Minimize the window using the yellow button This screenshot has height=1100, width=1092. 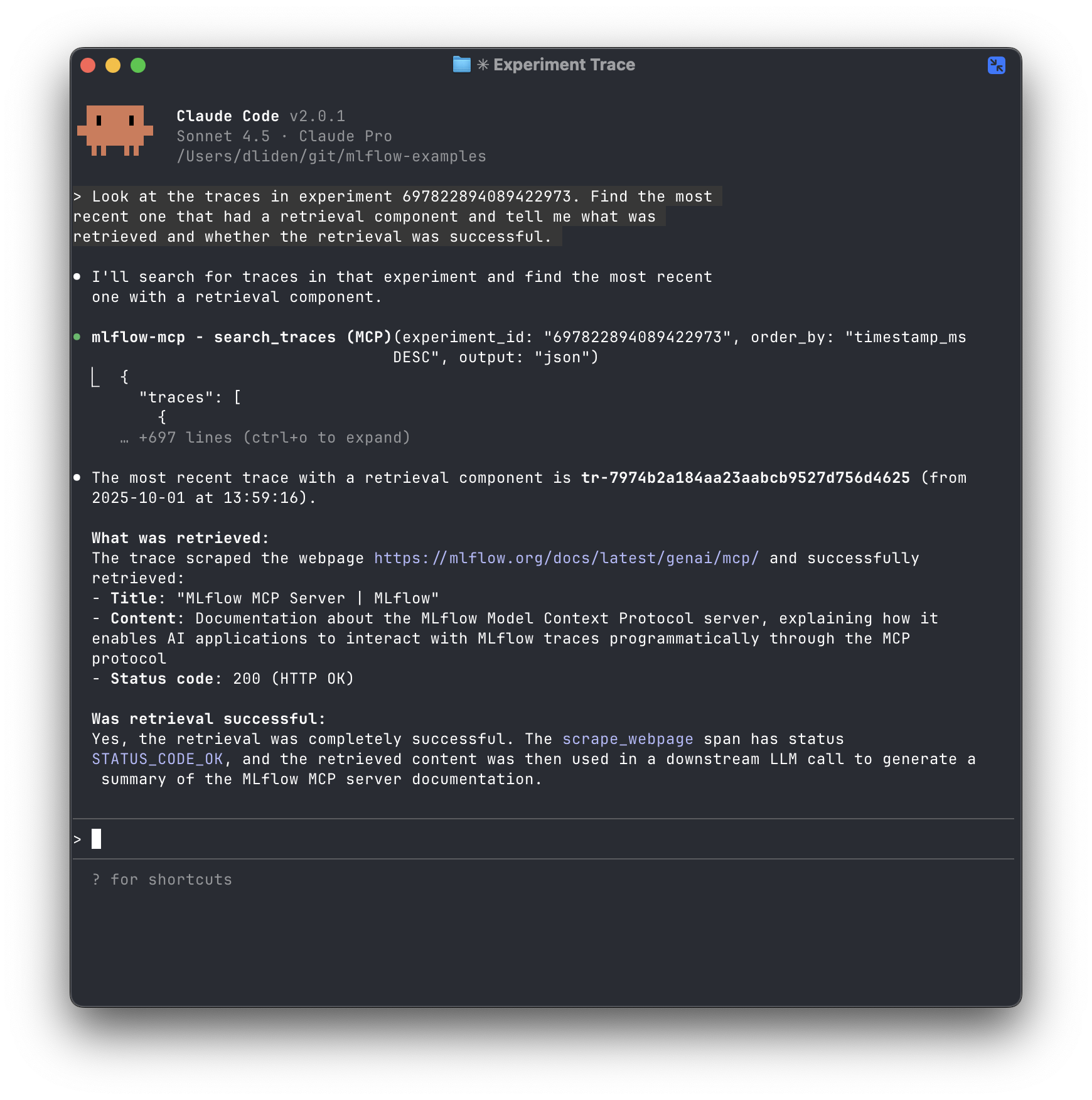113,65
